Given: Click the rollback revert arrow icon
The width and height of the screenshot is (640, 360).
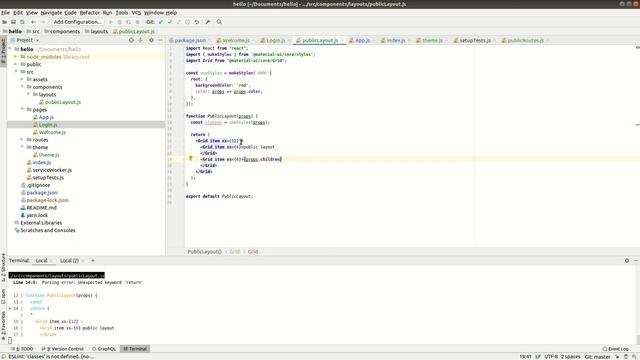Looking at the screenshot, I should 197,22.
